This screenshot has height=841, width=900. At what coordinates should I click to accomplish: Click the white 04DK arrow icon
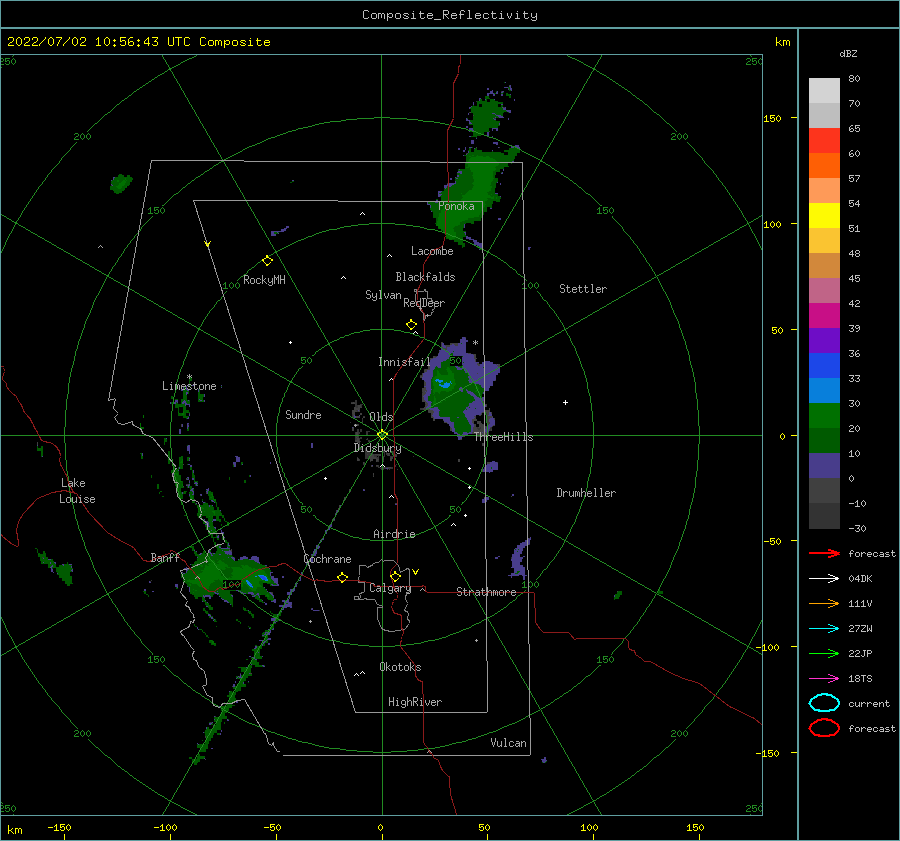824,579
